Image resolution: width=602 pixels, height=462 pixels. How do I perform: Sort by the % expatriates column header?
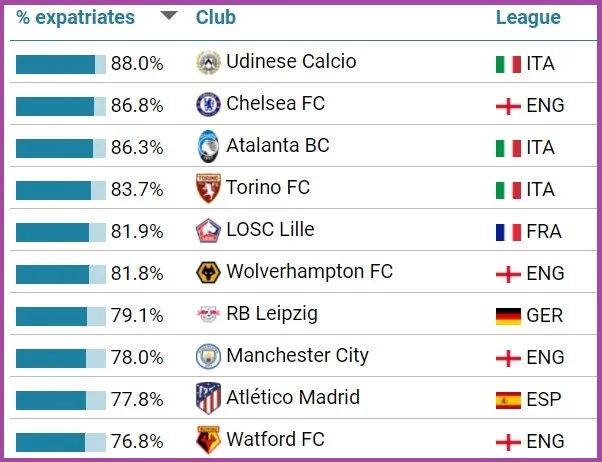coord(75,18)
